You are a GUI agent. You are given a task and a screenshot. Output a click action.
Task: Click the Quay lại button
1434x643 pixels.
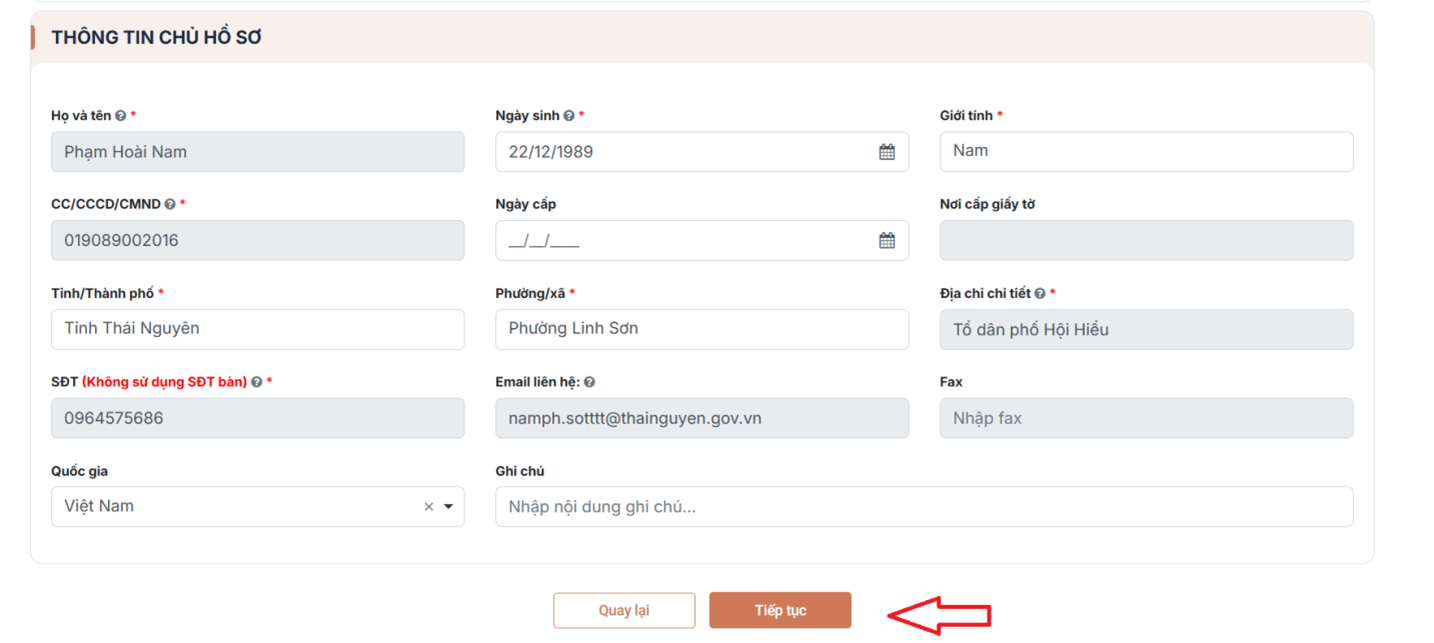(624, 610)
